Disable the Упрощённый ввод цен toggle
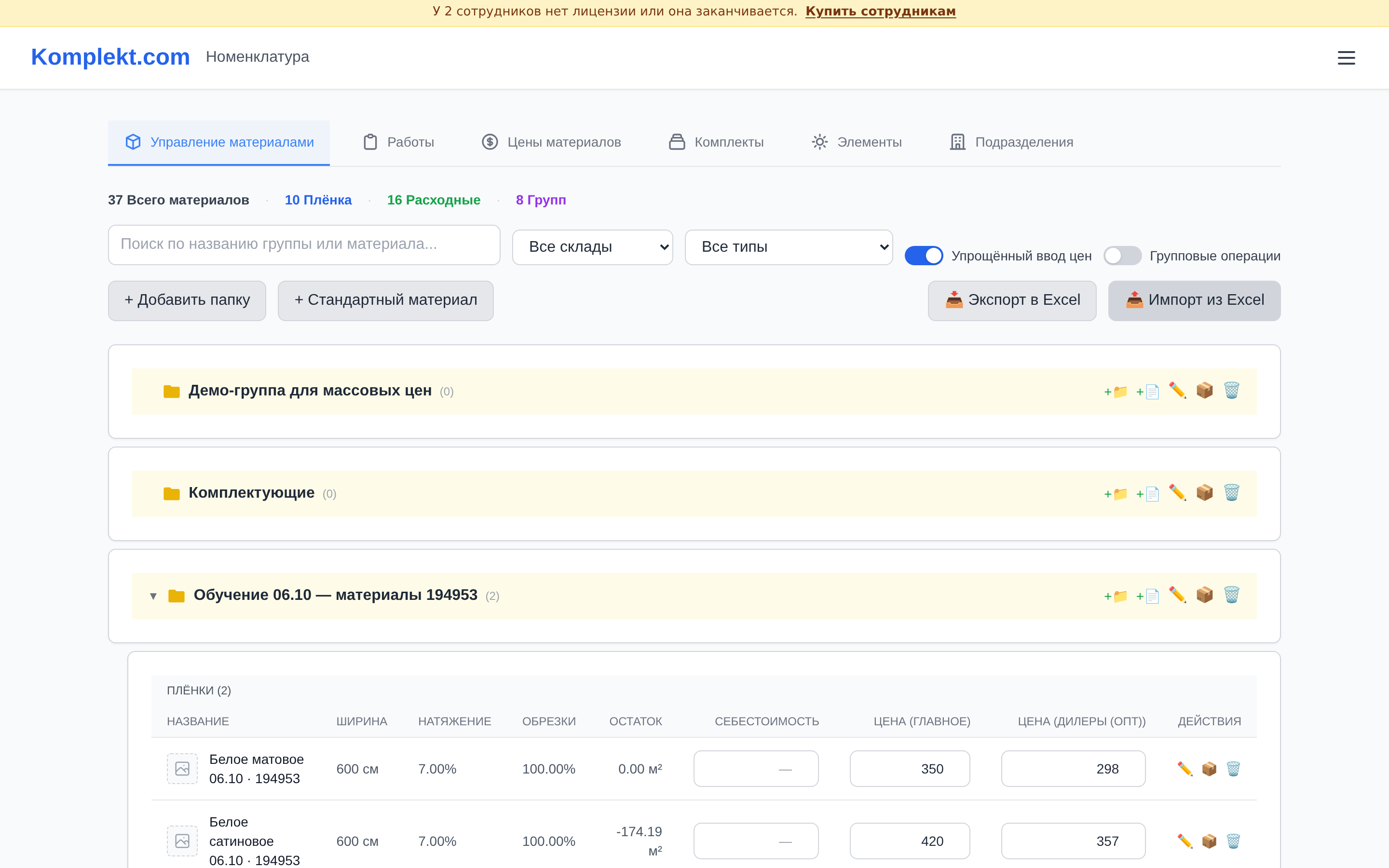This screenshot has height=868, width=1389. coord(924,256)
